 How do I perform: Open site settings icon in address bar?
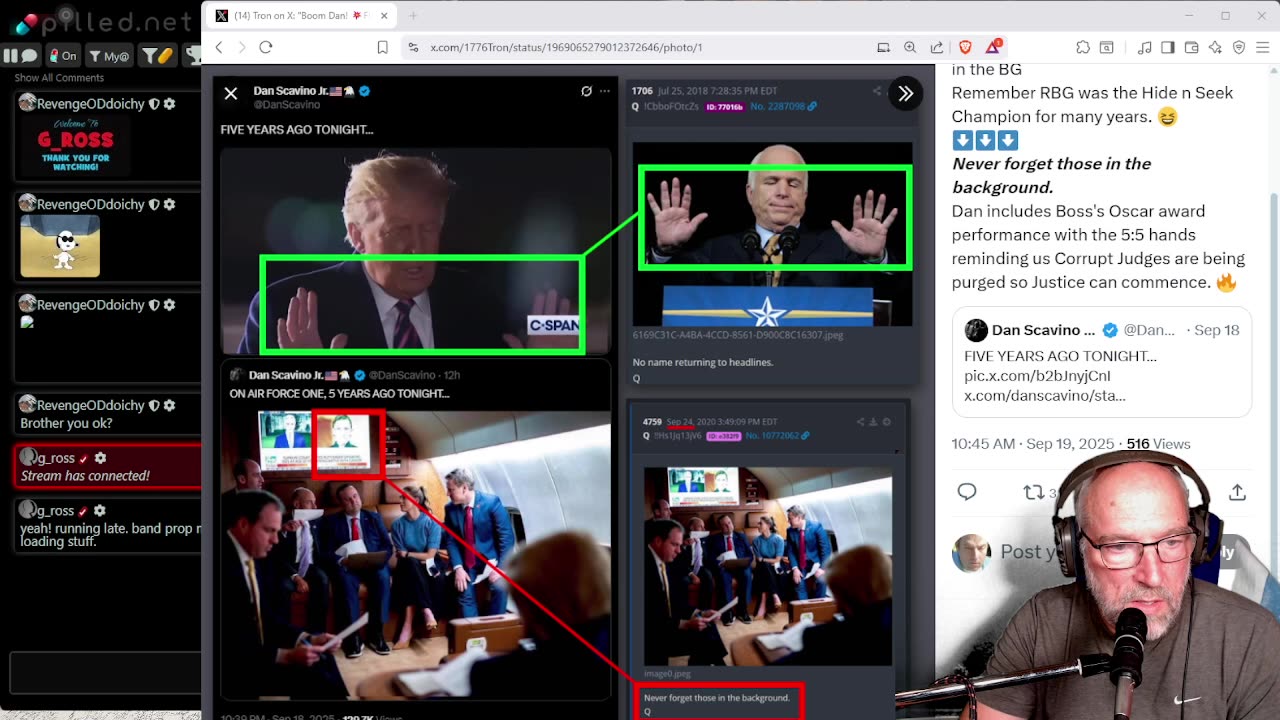[413, 47]
